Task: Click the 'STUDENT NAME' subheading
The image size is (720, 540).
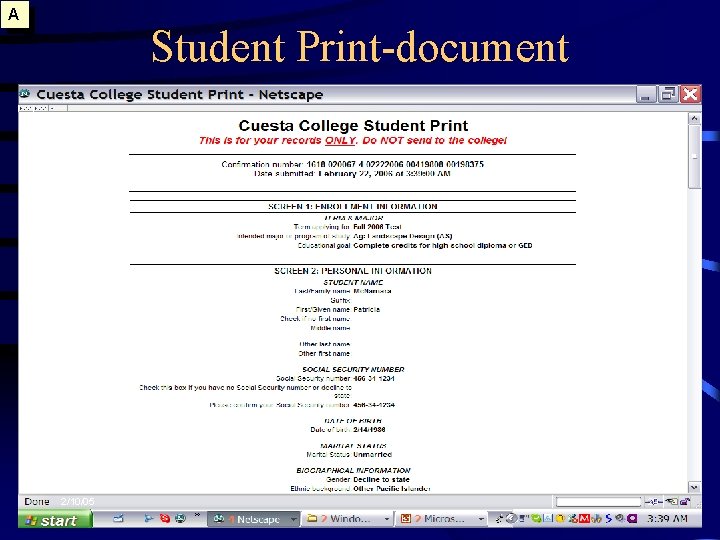Action: (353, 282)
